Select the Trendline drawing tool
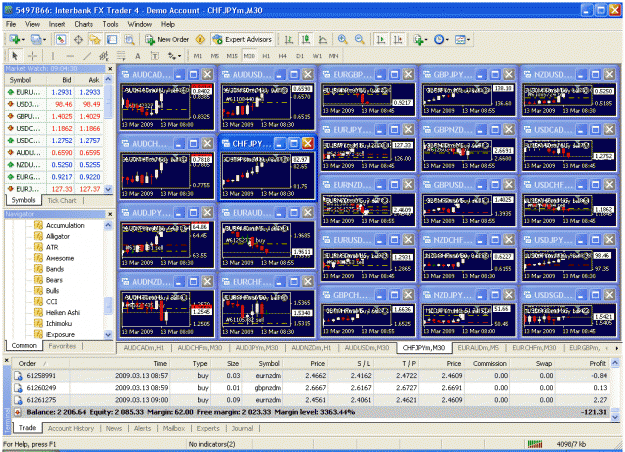 [87, 56]
